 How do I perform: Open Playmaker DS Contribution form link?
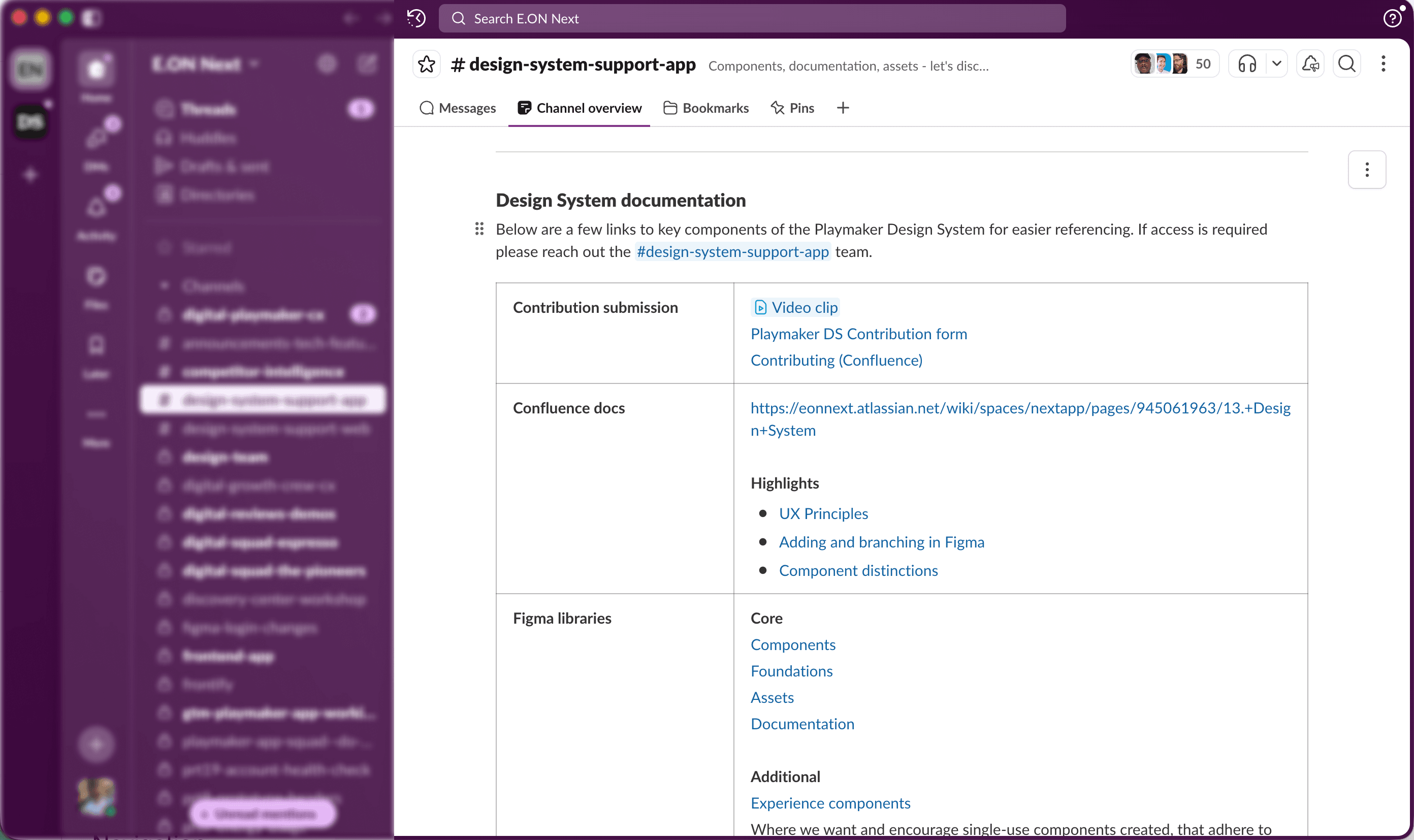[858, 334]
